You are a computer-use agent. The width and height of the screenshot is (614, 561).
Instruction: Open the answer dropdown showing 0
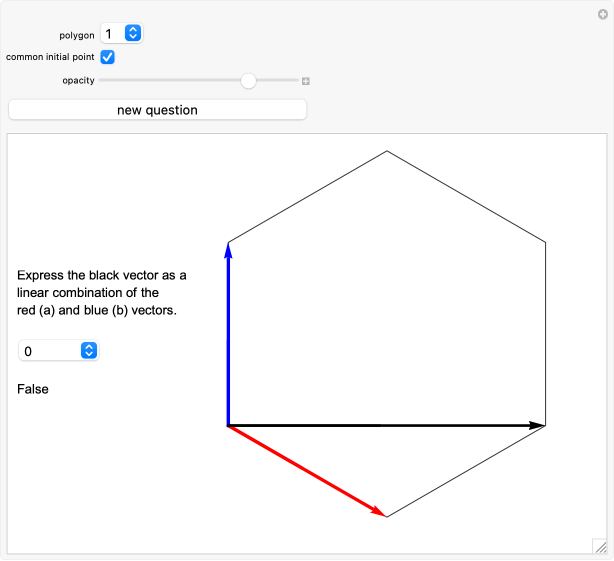pos(59,351)
